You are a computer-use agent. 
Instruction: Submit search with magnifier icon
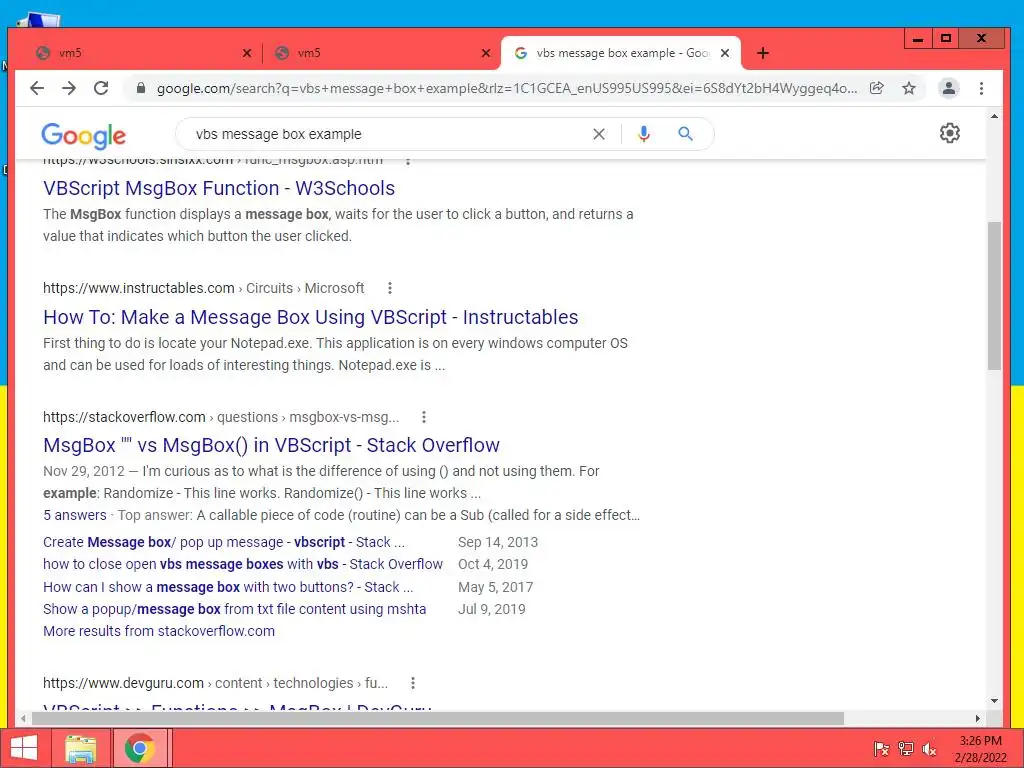pos(685,134)
